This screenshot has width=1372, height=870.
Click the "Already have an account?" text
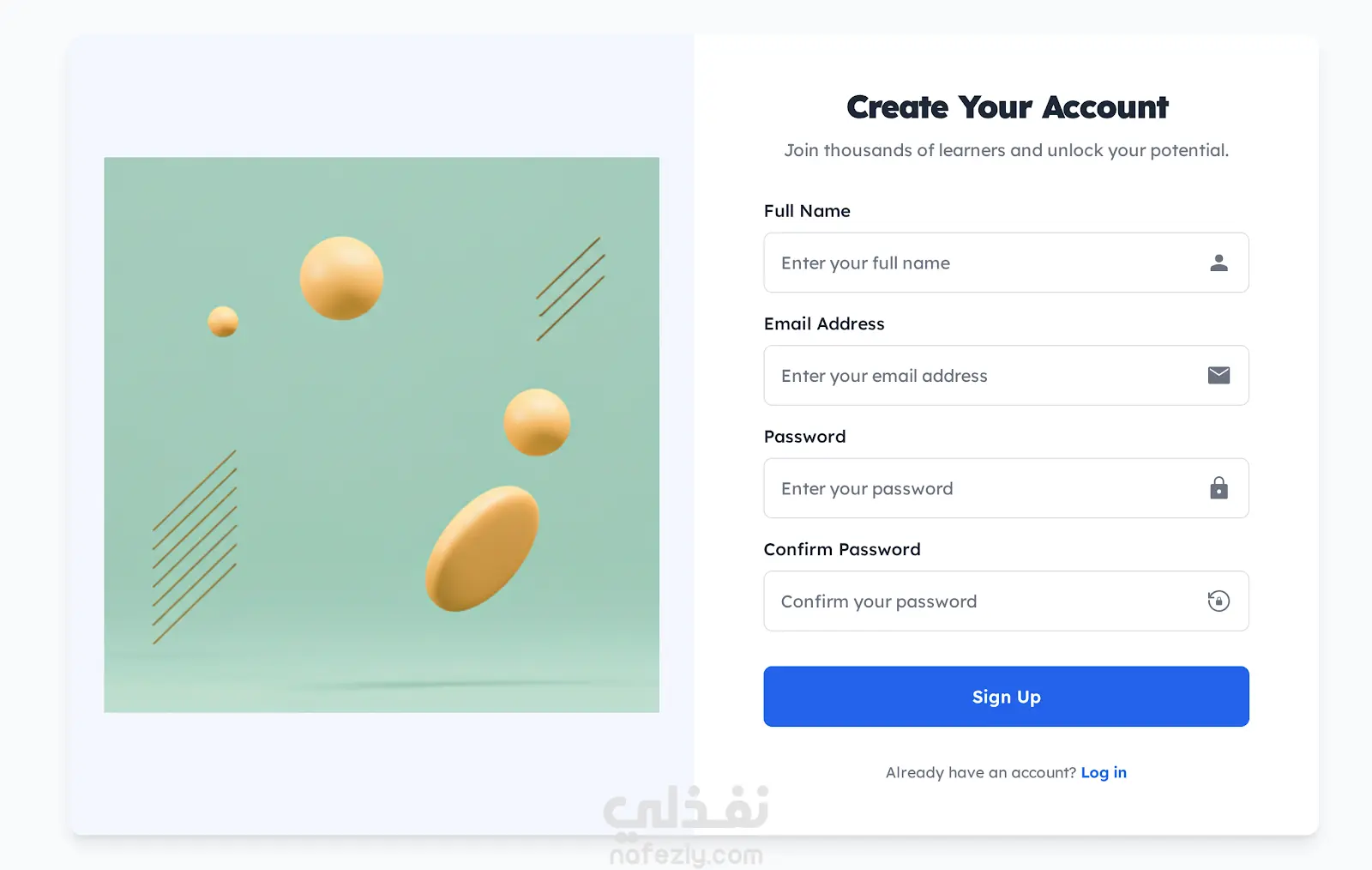click(x=980, y=772)
